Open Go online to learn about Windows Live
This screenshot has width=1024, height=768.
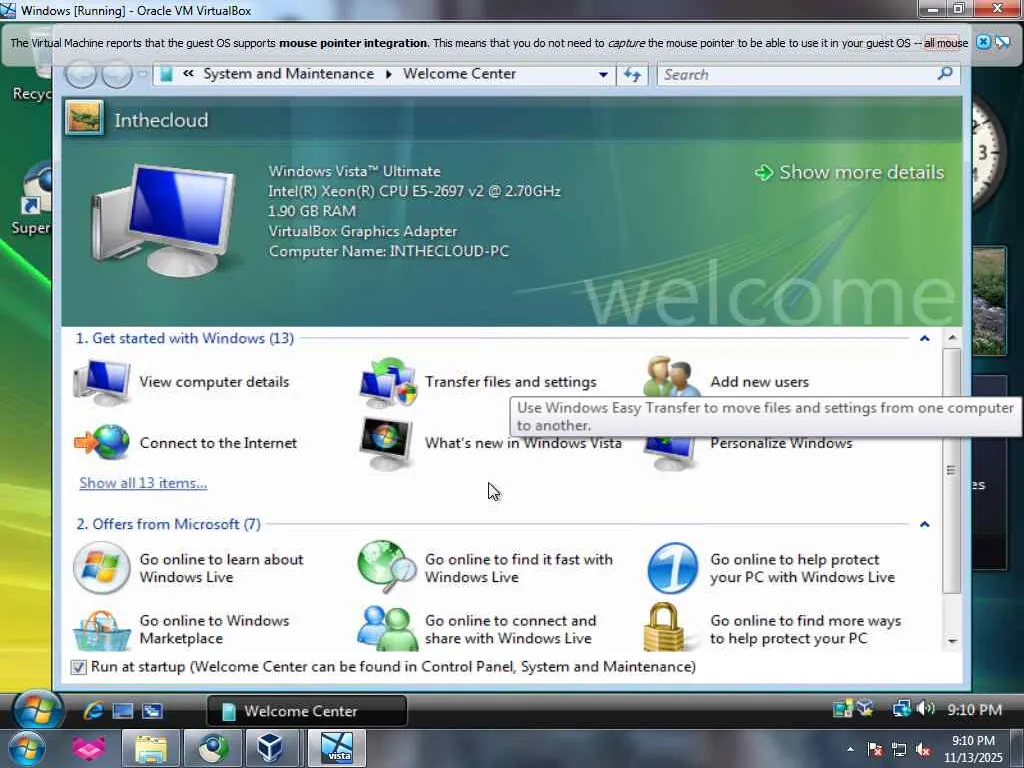point(189,568)
